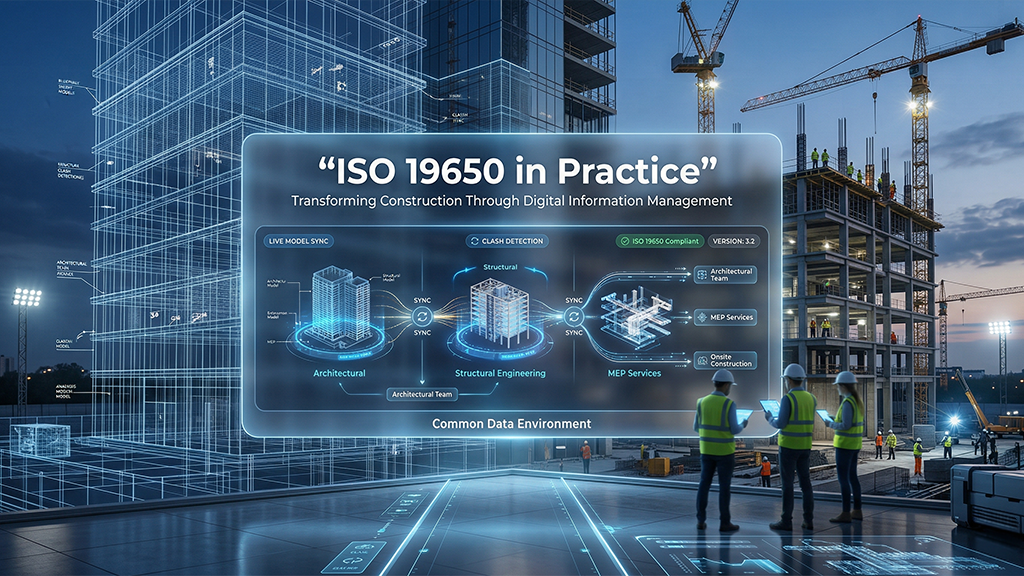Click the diamond icon beside MEP Services label
Viewport: 1024px width, 576px height.
pos(702,318)
